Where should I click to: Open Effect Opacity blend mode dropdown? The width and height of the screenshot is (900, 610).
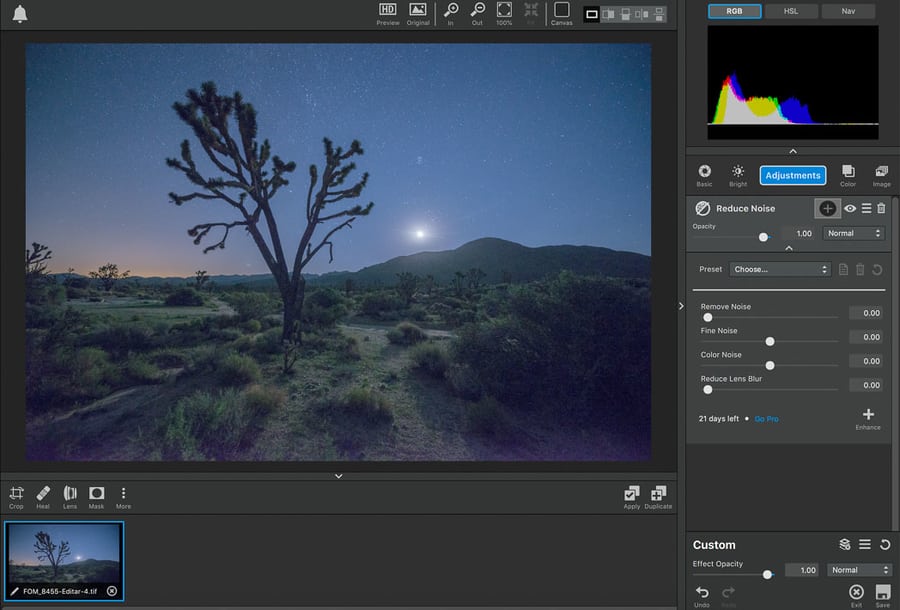(x=859, y=570)
